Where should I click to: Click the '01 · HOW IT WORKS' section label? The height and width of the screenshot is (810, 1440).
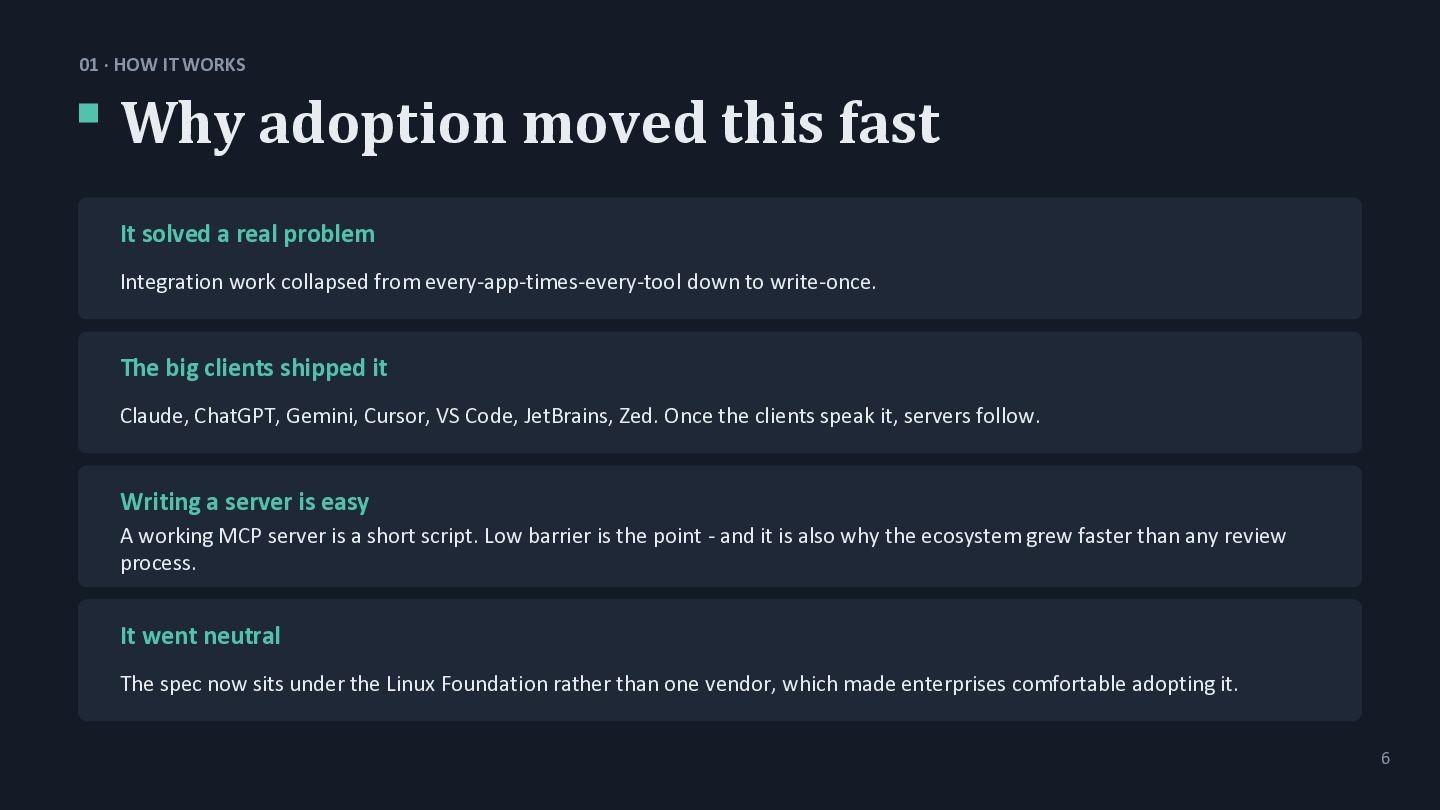[x=162, y=65]
